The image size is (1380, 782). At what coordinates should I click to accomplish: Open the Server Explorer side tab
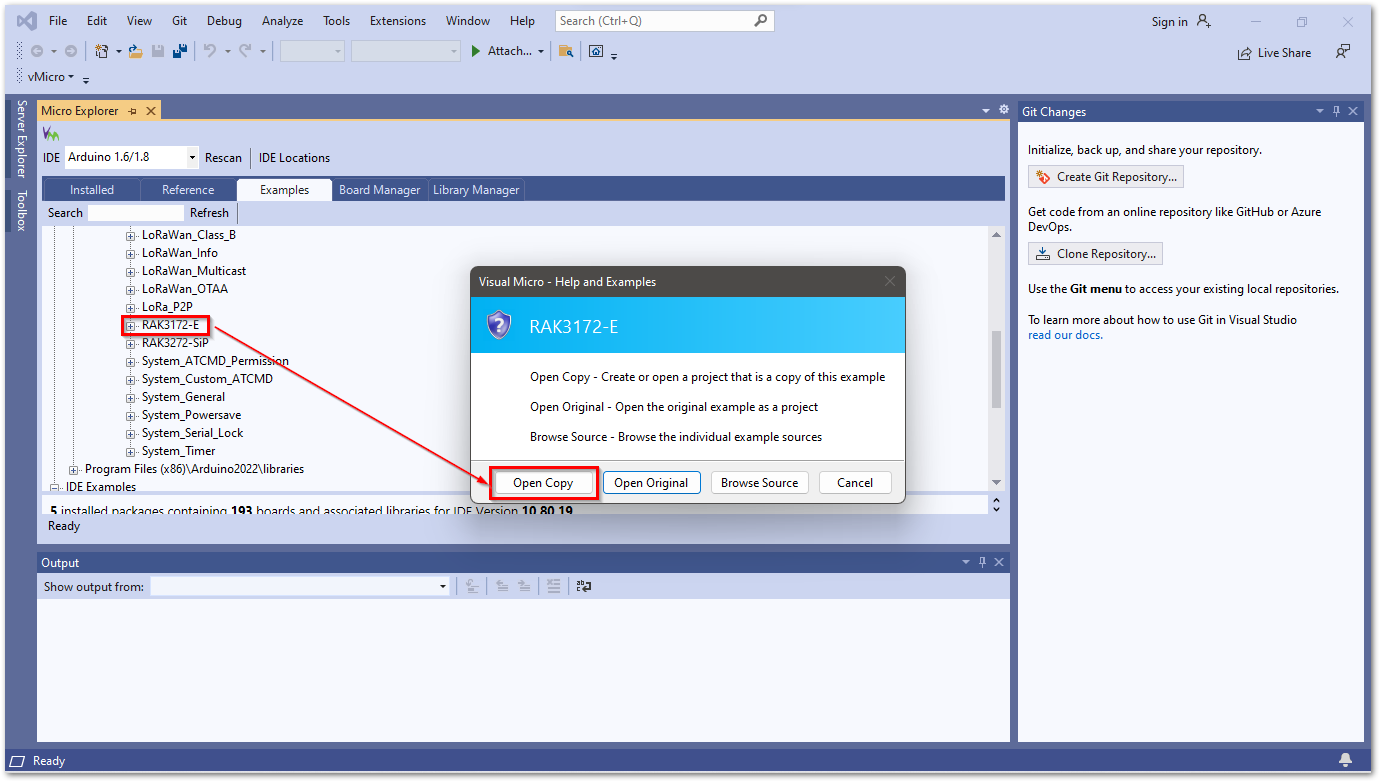[x=21, y=138]
